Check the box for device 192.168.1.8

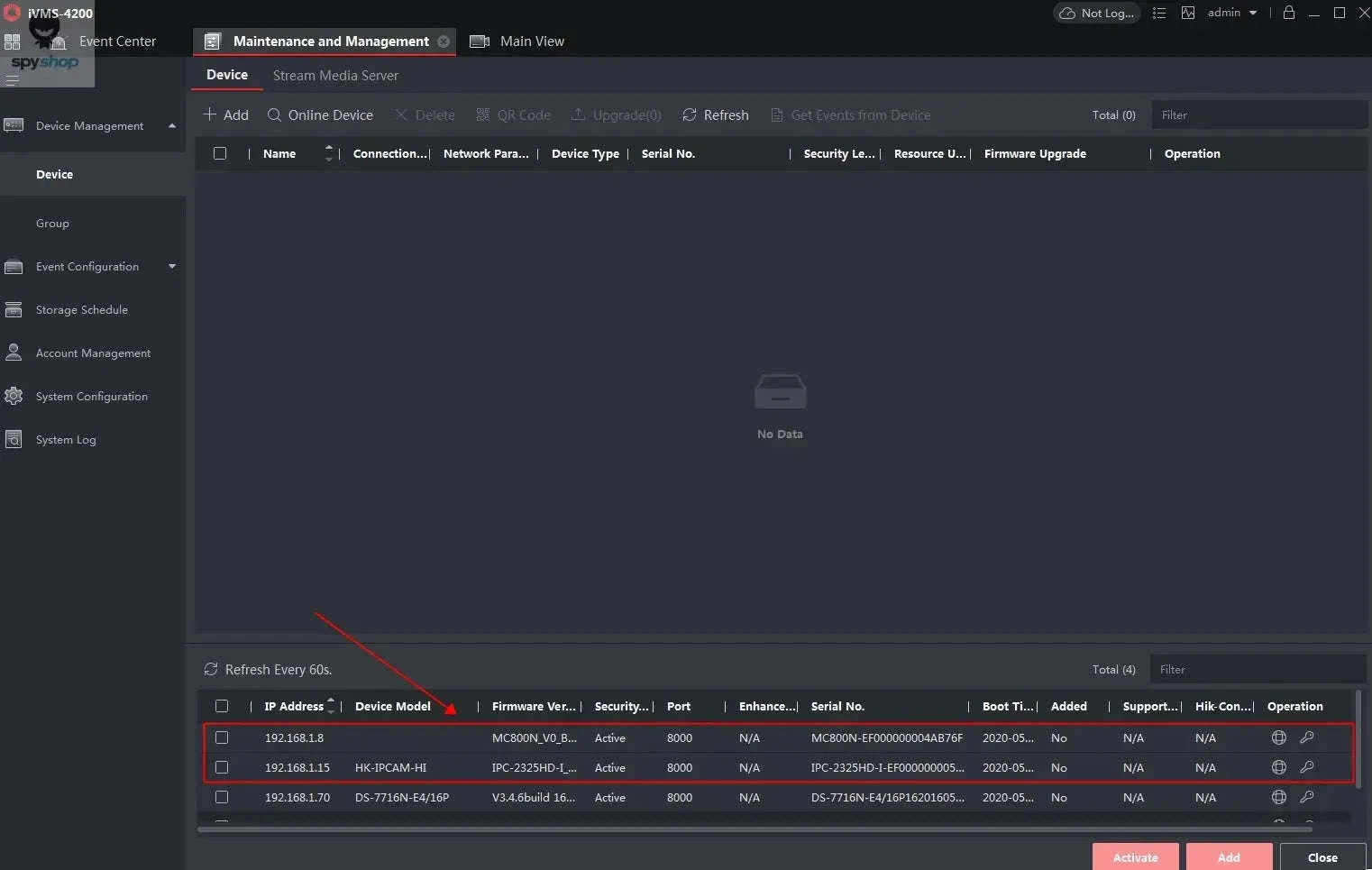click(x=222, y=737)
